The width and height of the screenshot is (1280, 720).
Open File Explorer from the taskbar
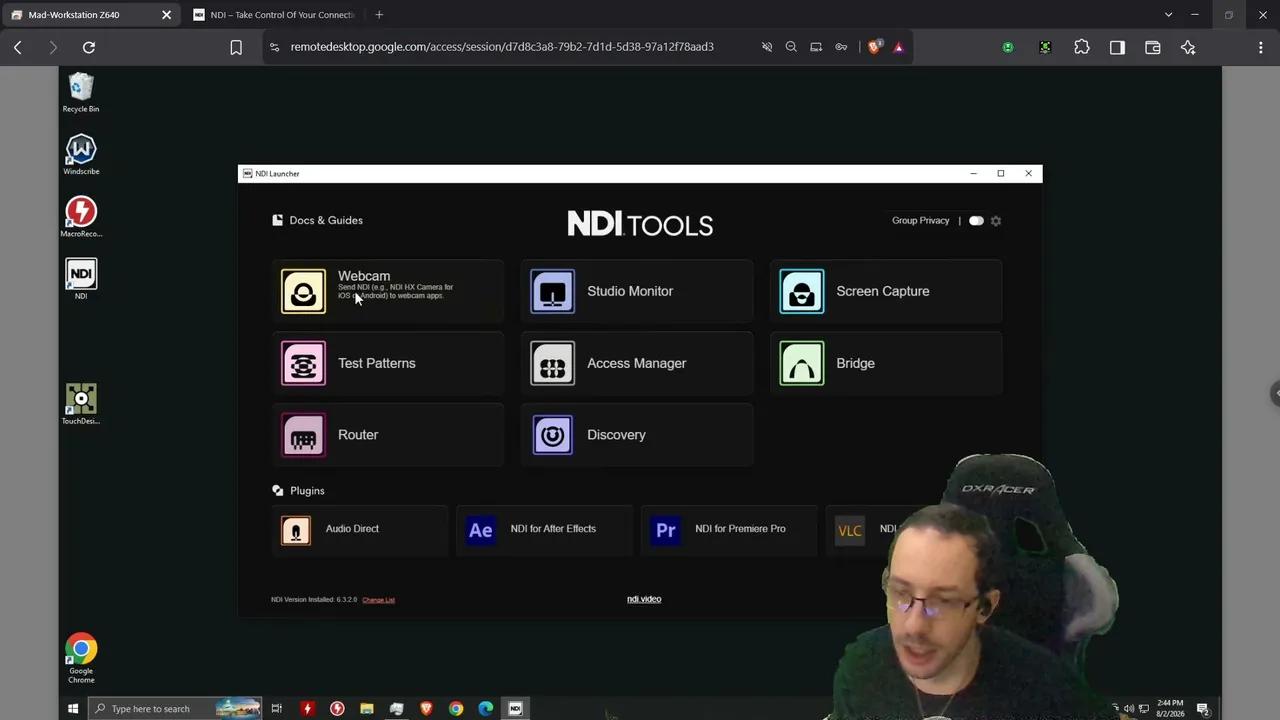pos(367,709)
